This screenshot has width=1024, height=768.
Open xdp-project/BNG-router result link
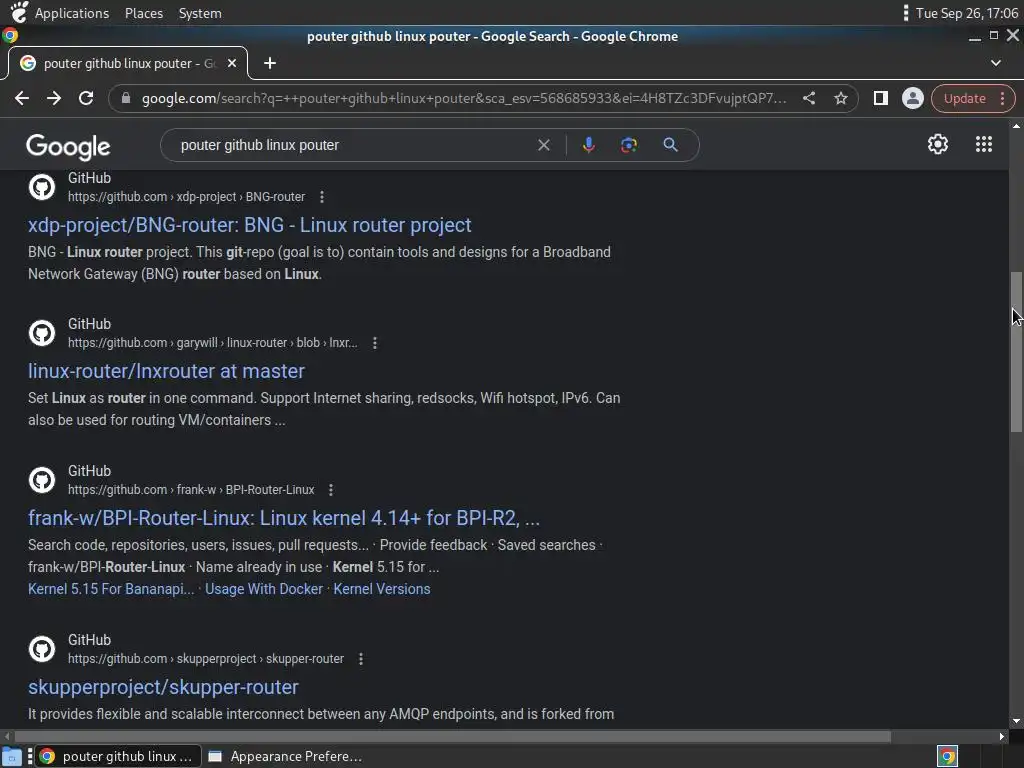click(x=249, y=225)
